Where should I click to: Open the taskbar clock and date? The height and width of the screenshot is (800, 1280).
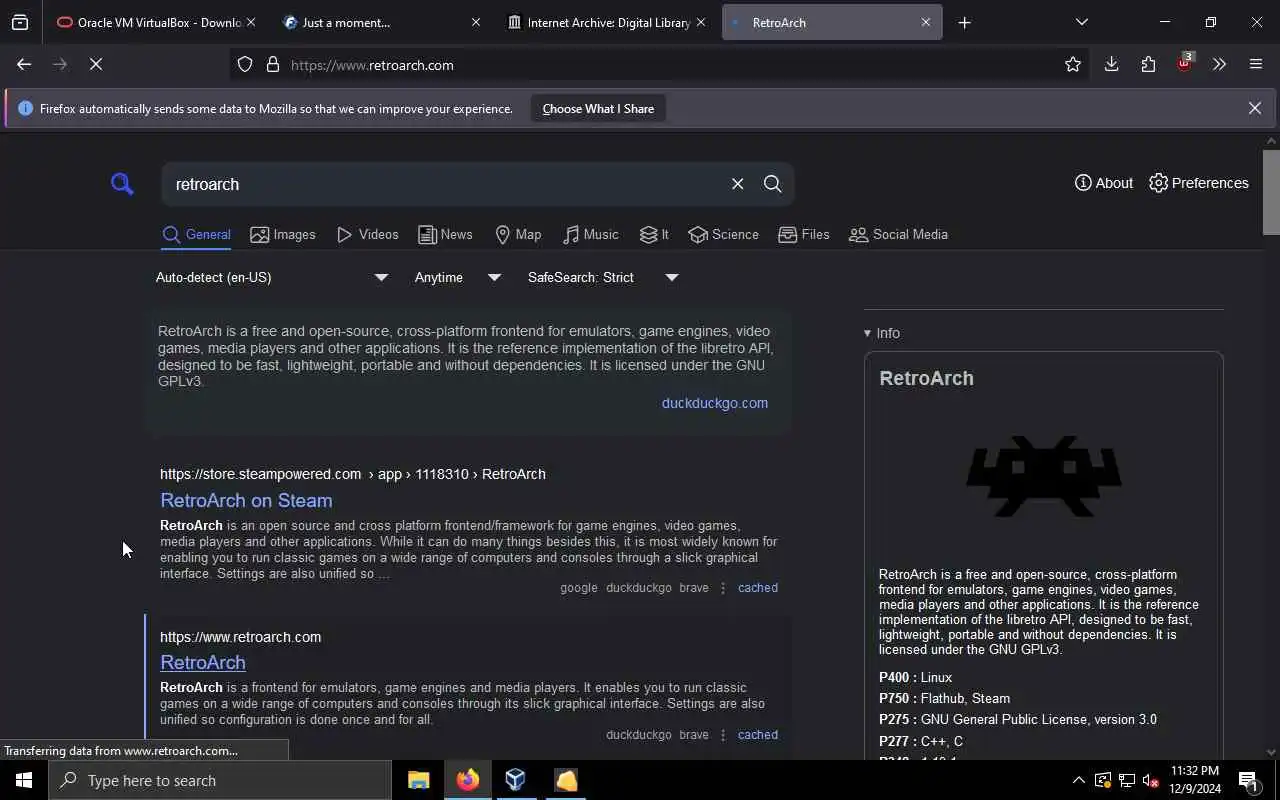click(1195, 780)
